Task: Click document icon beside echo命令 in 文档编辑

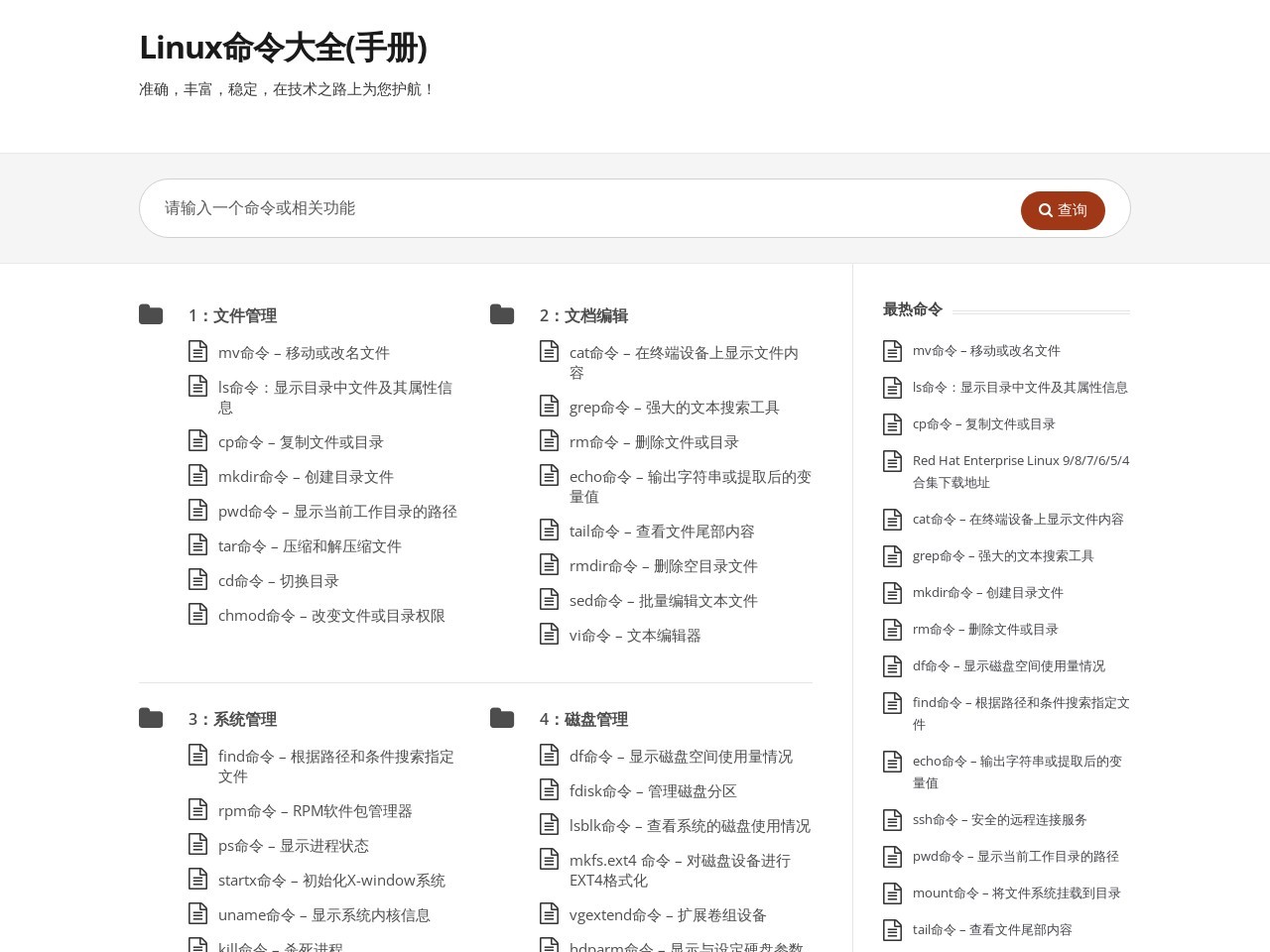Action: [x=549, y=475]
